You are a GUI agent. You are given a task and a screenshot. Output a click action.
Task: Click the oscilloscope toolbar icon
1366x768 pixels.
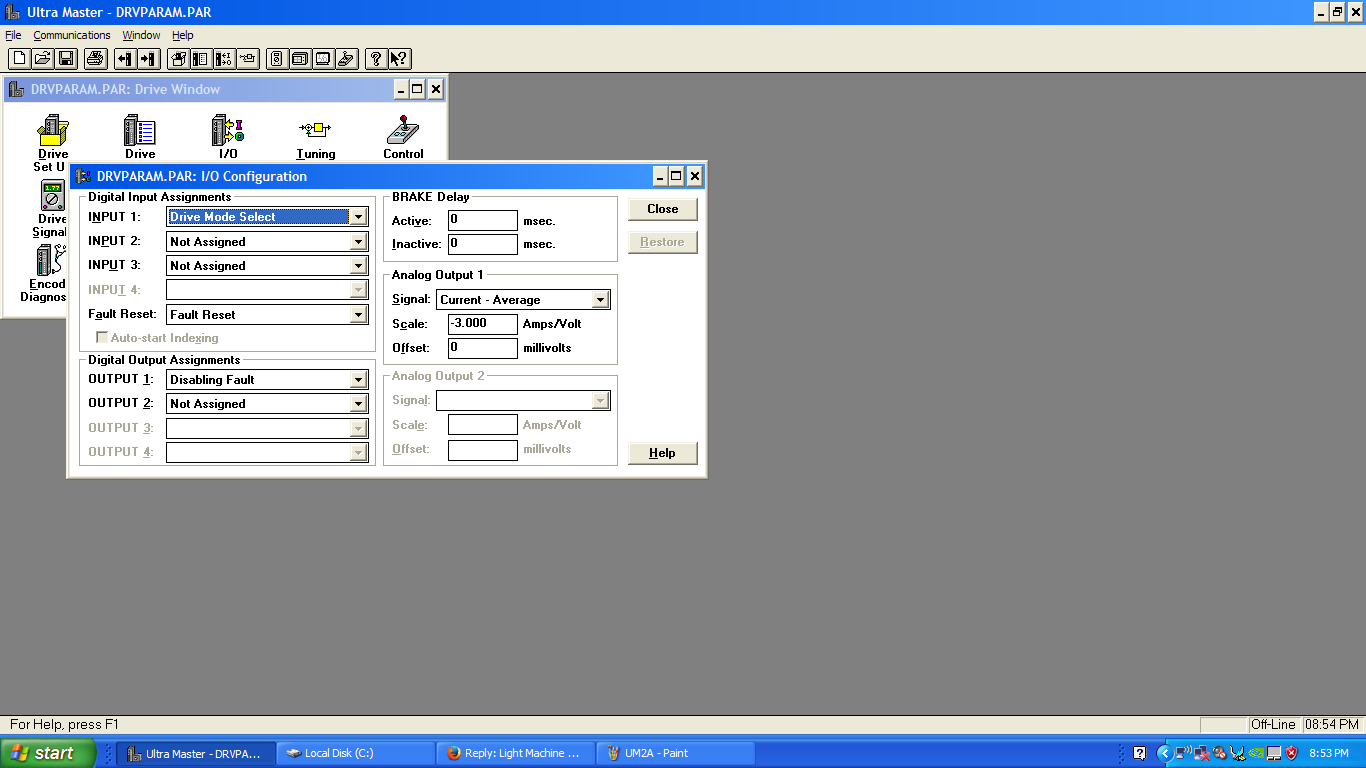(x=300, y=59)
